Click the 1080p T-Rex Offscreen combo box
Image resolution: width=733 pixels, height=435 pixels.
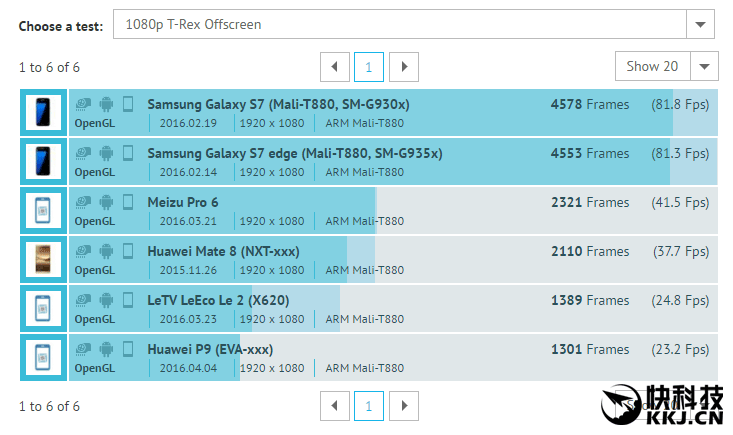pos(400,24)
